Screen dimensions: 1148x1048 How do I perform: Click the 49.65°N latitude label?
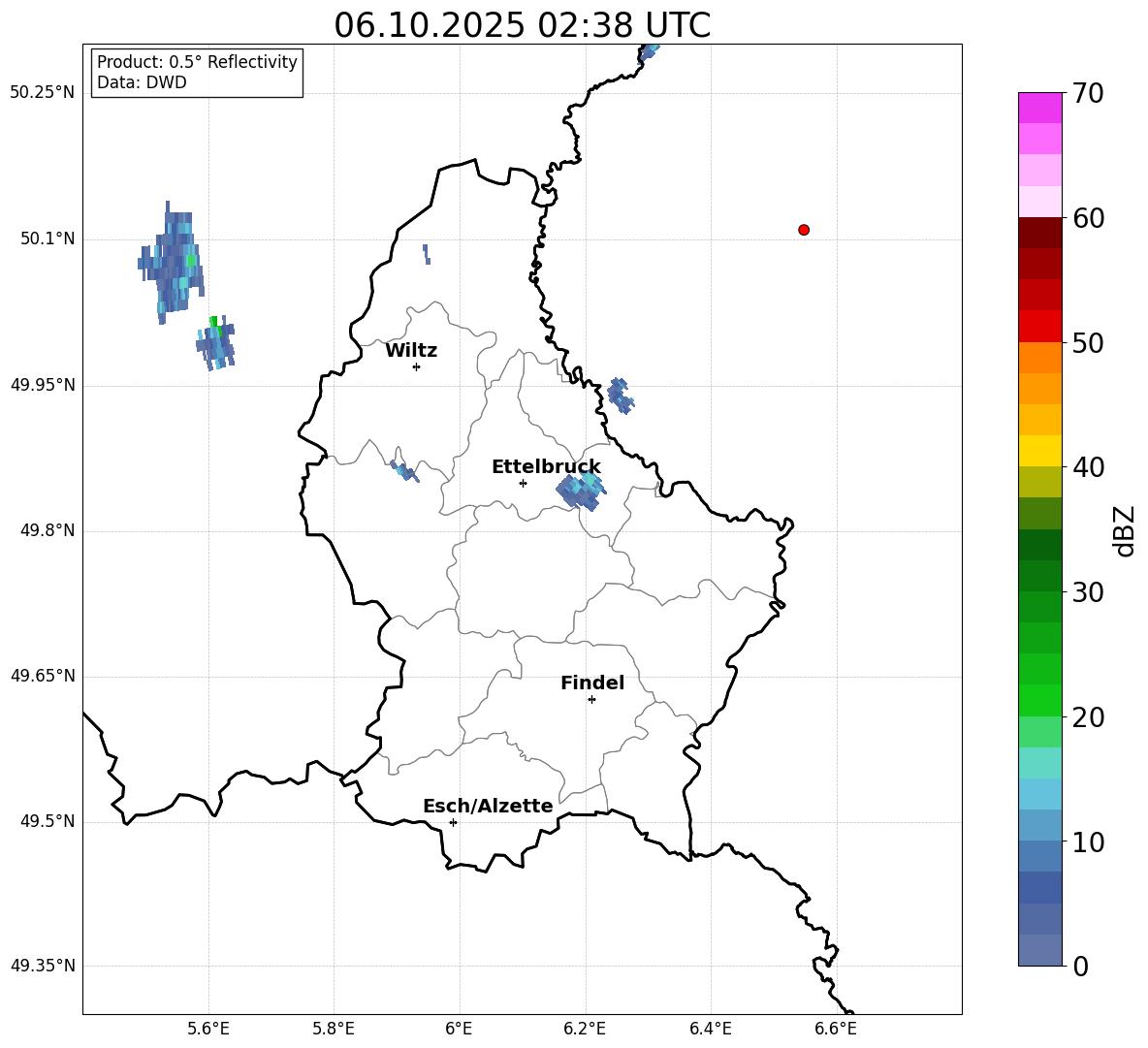(x=43, y=676)
